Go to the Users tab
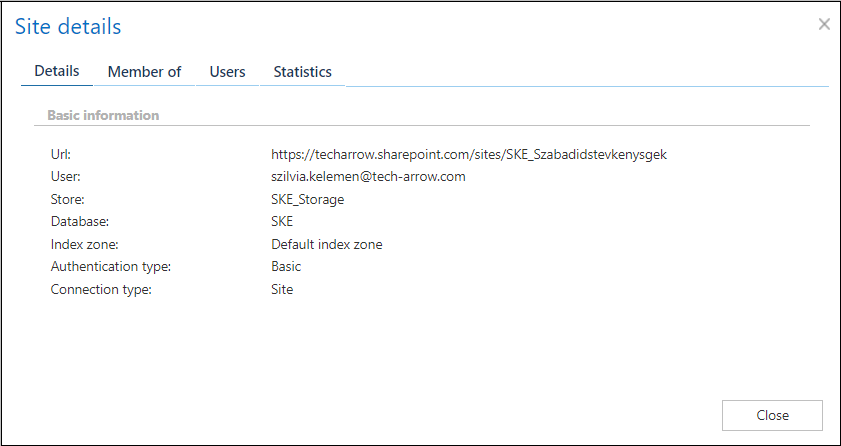Viewport: 841px width, 446px height. [227, 72]
